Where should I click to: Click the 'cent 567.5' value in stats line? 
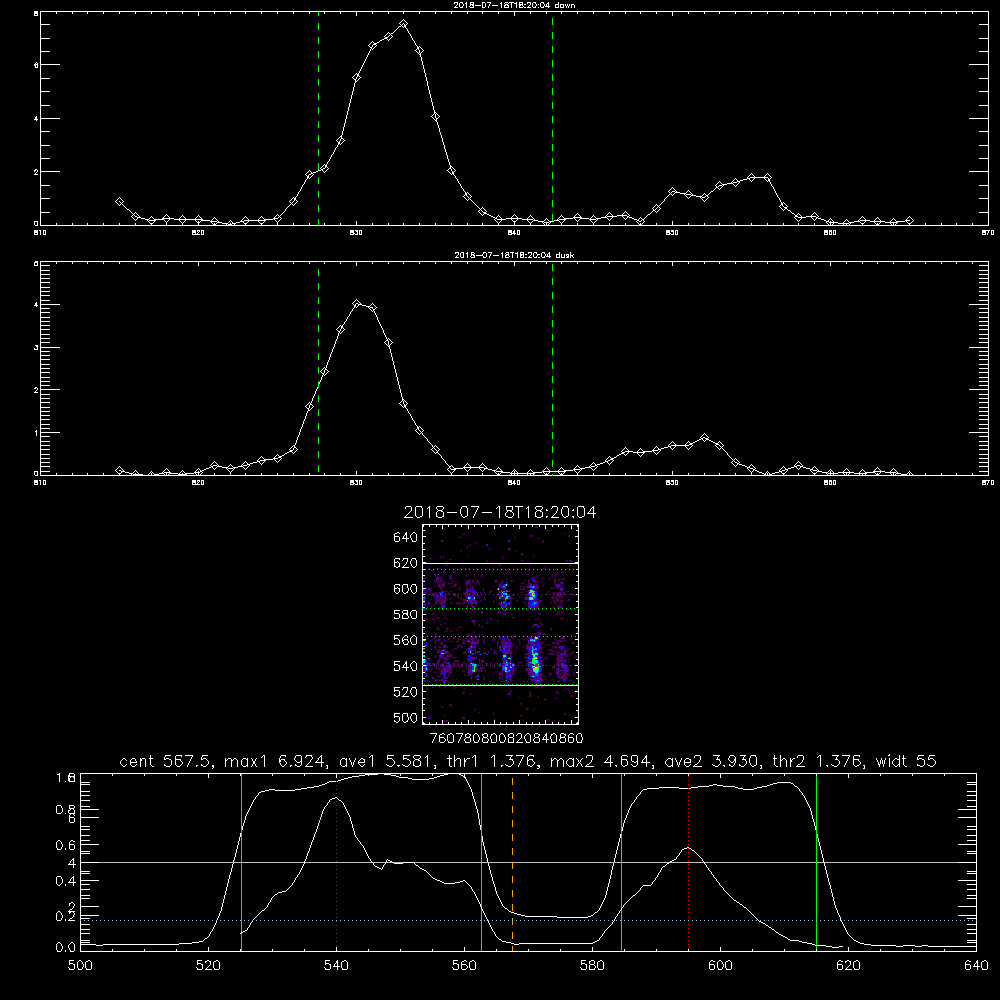pyautogui.click(x=165, y=761)
